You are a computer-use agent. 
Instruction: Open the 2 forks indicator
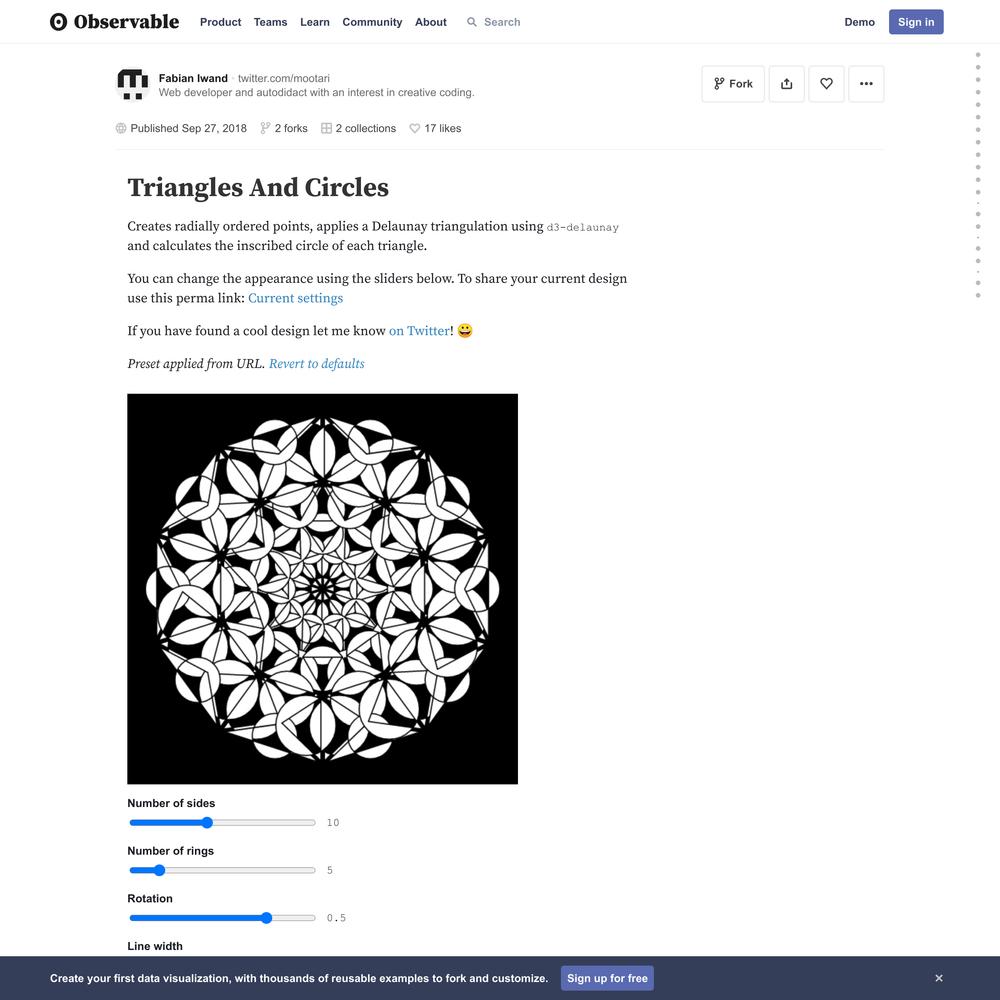coord(284,128)
